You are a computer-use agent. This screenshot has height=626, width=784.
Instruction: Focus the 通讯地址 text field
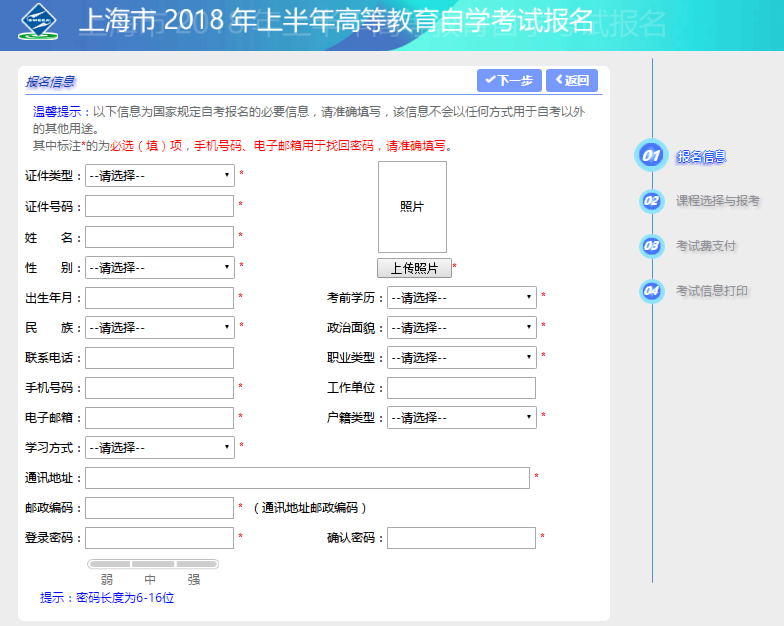tap(307, 478)
